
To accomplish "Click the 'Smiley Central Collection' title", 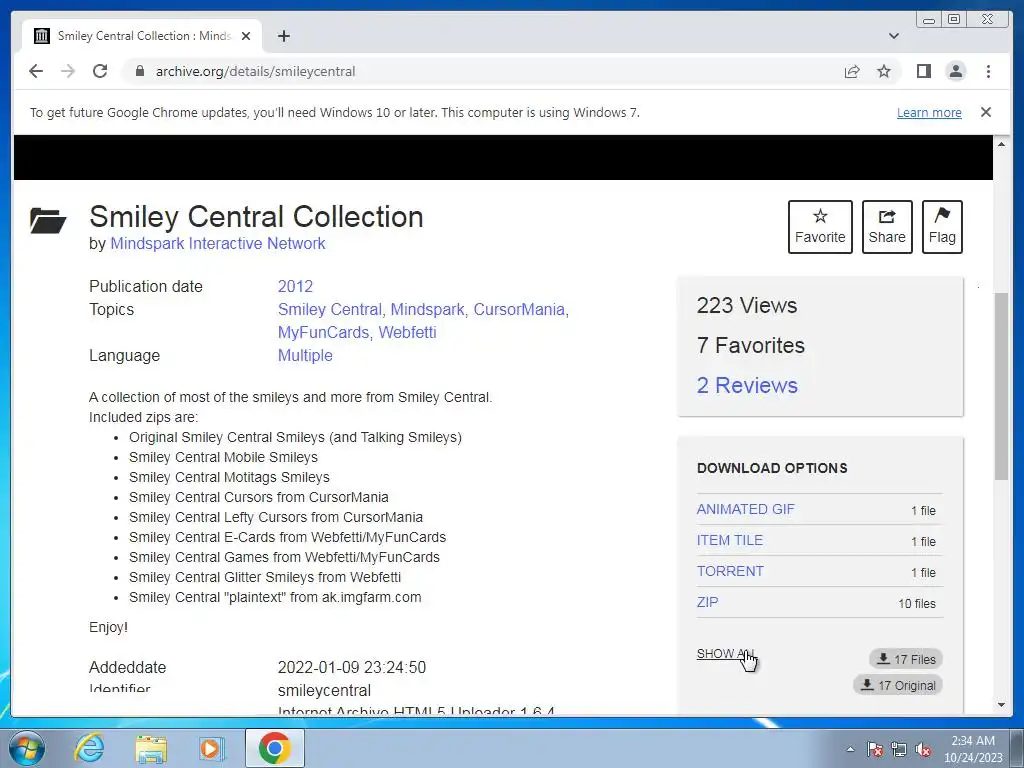I will pyautogui.click(x=256, y=217).
